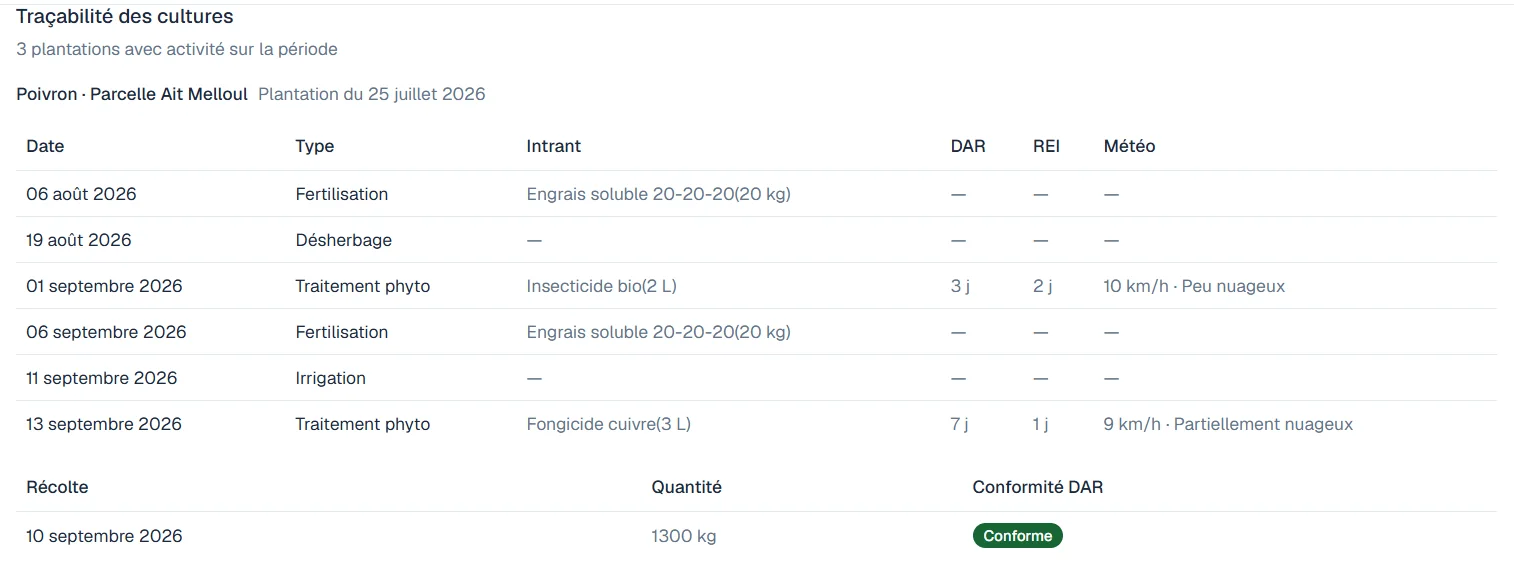The height and width of the screenshot is (585, 1514).
Task: Click the Poivron · Parcelle Ait Melloul heading
Action: coord(132,94)
